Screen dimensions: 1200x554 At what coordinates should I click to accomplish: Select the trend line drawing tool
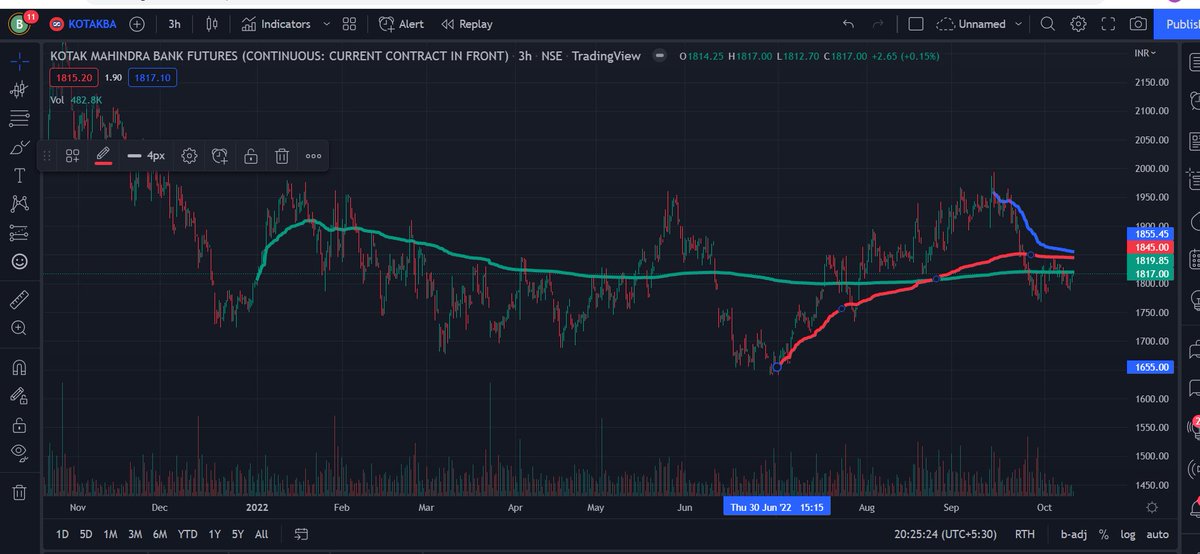(x=19, y=90)
